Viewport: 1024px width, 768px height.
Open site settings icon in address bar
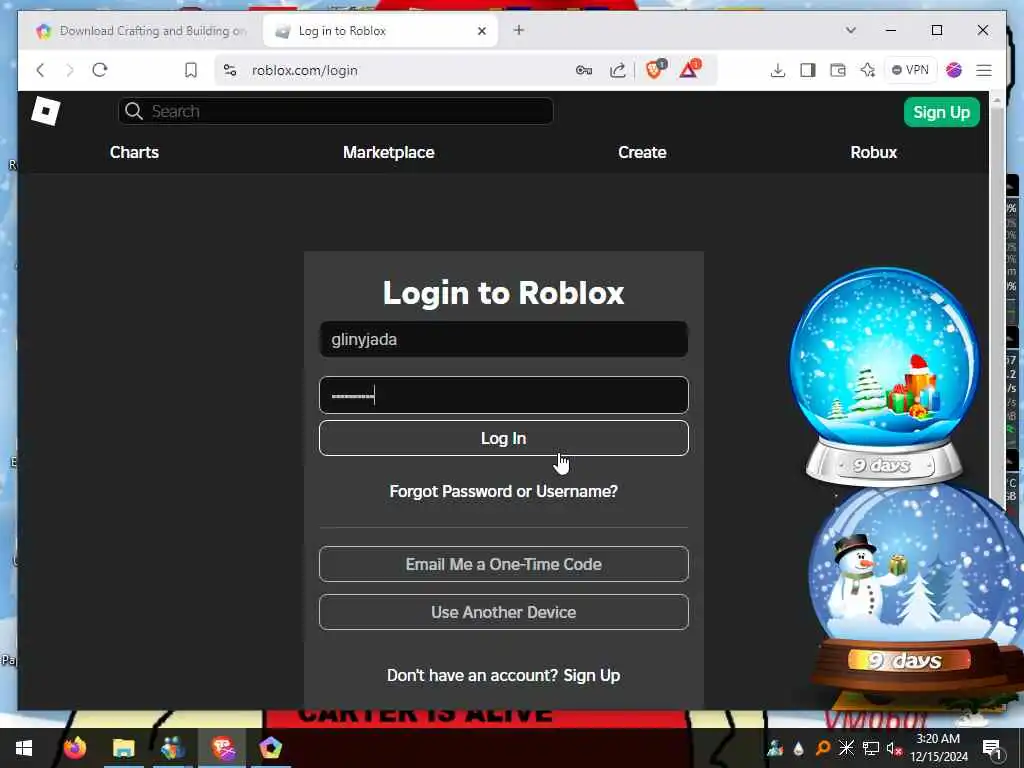tap(230, 70)
